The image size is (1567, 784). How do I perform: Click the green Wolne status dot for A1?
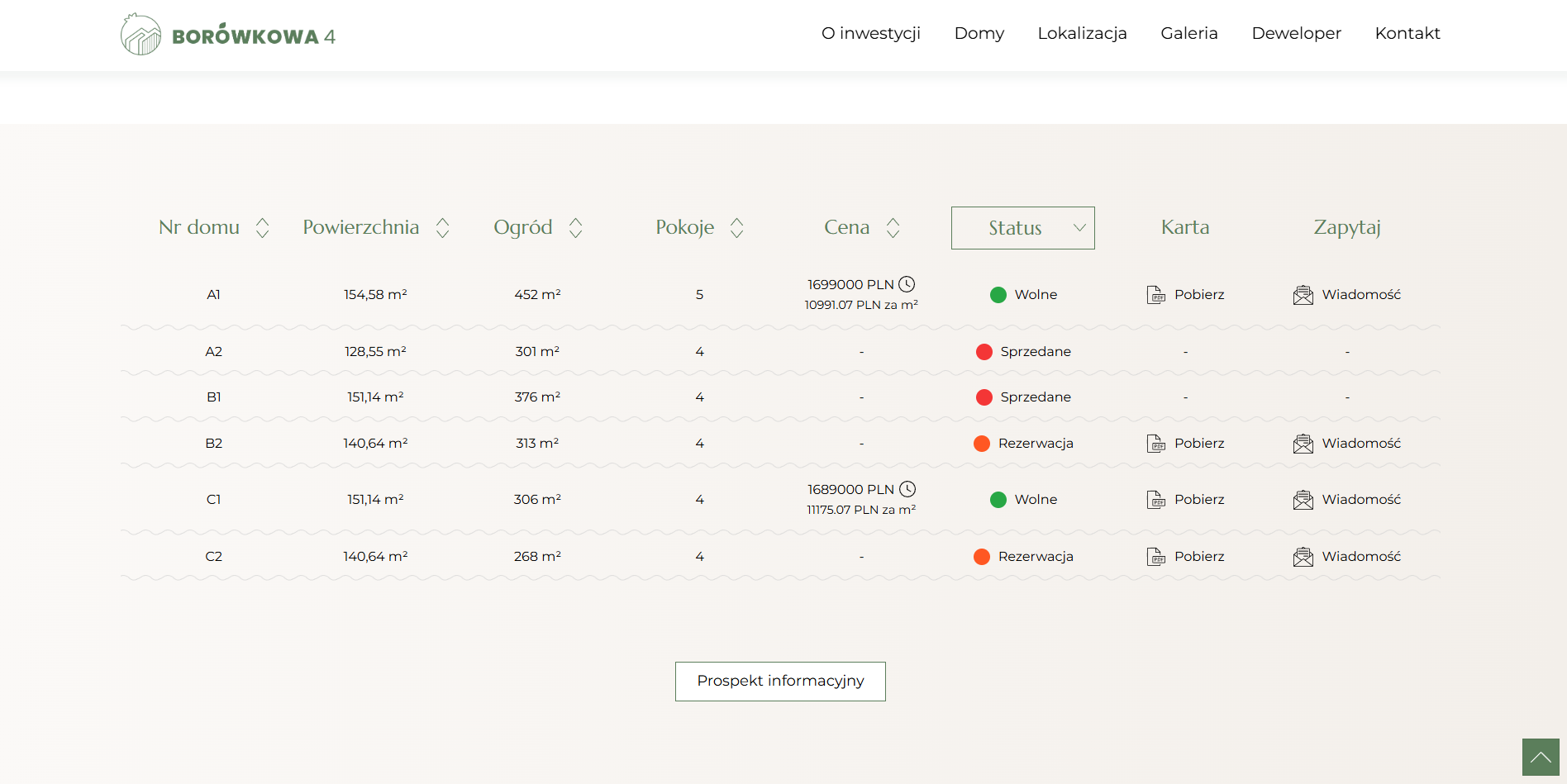998,295
